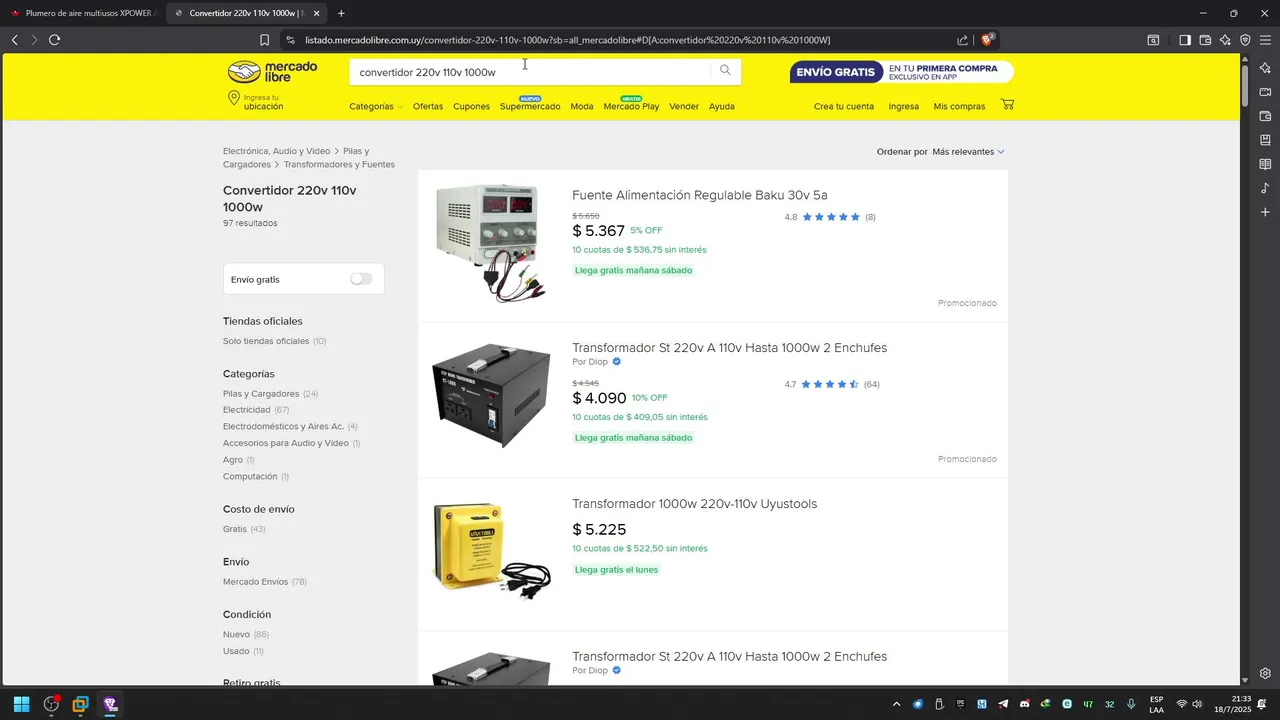Viewport: 1280px width, 720px height.
Task: Filter by Gratis shipping cost
Action: [x=235, y=529]
